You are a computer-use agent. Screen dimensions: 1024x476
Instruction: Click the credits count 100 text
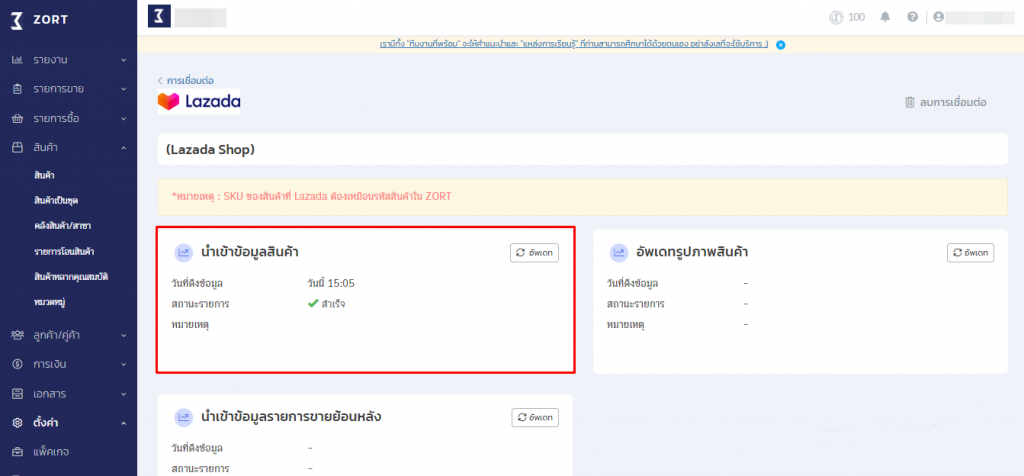pyautogui.click(x=857, y=17)
